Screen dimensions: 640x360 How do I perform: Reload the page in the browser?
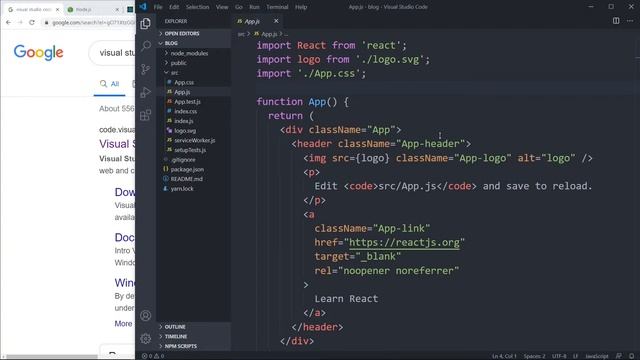click(x=32, y=22)
